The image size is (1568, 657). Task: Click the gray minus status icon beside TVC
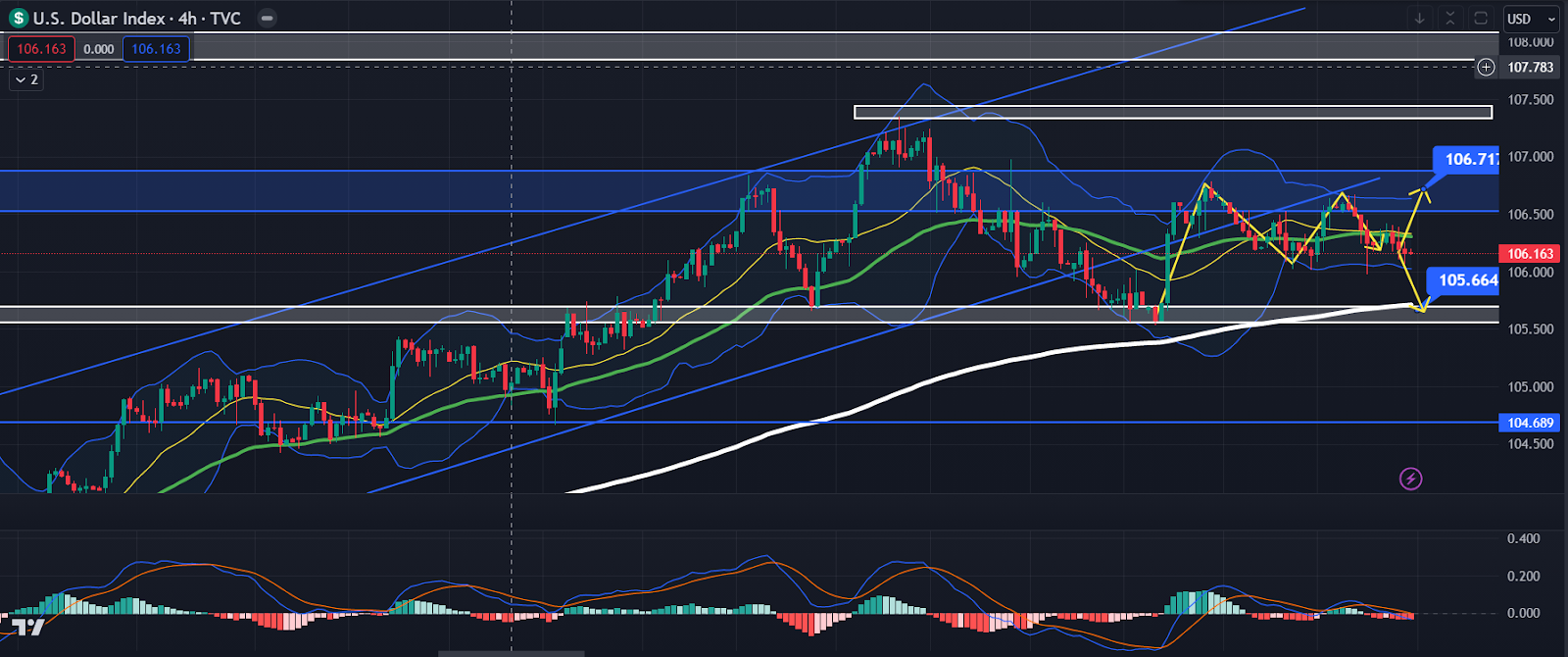[x=267, y=18]
